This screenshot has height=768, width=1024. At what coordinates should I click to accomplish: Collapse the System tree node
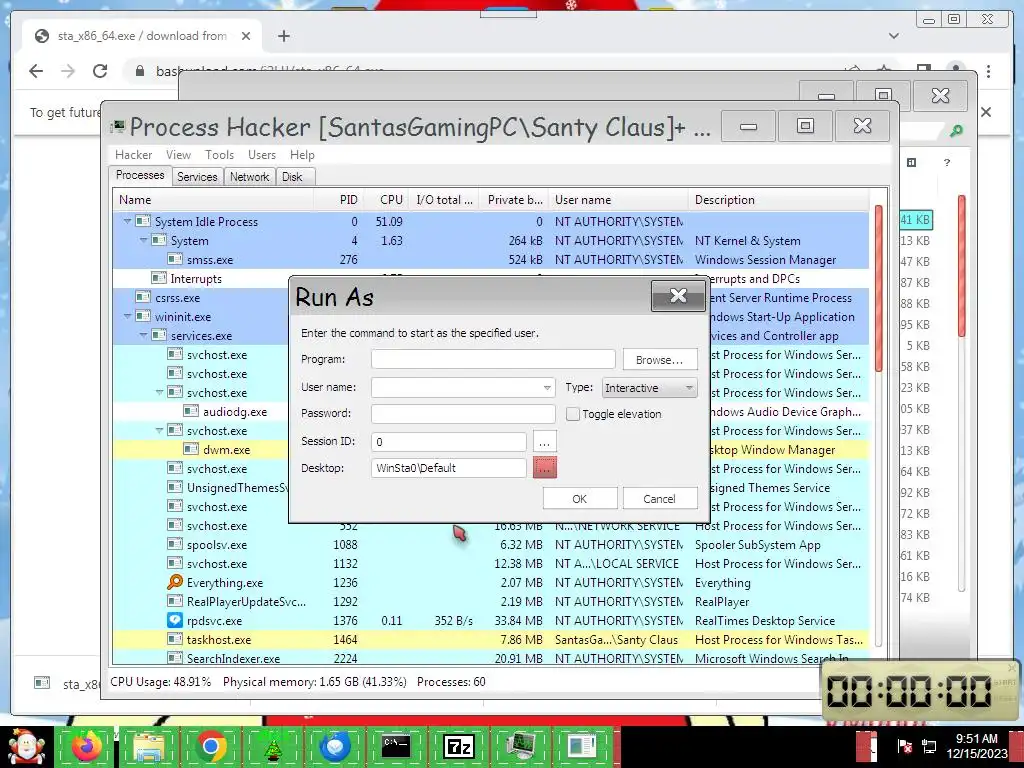click(143, 240)
